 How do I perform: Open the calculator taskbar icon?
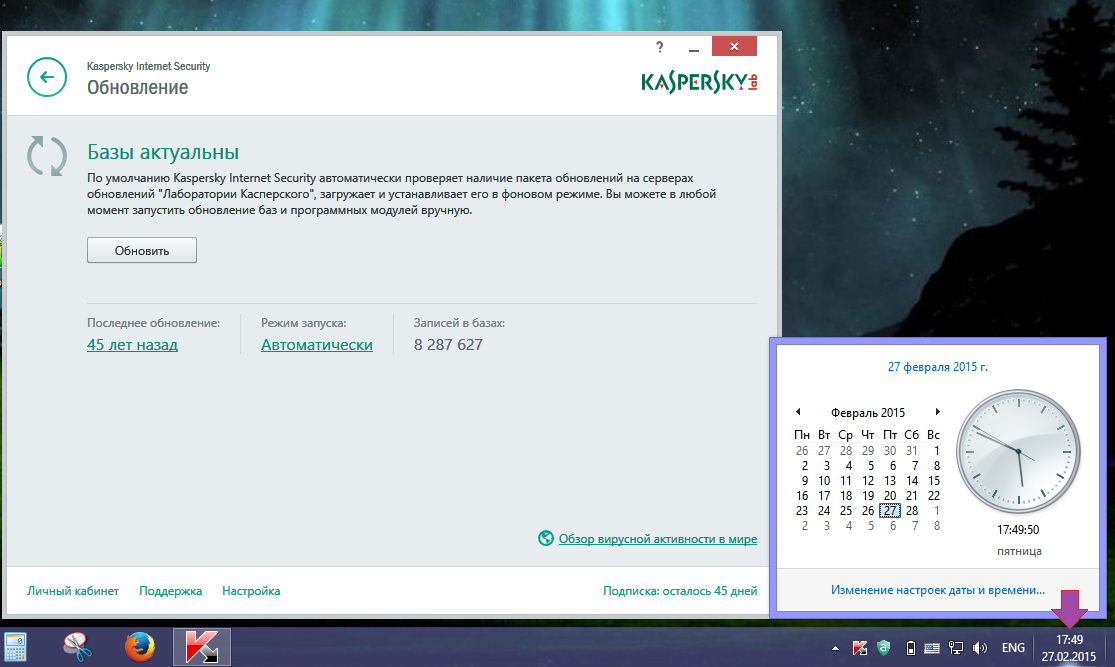(15, 647)
